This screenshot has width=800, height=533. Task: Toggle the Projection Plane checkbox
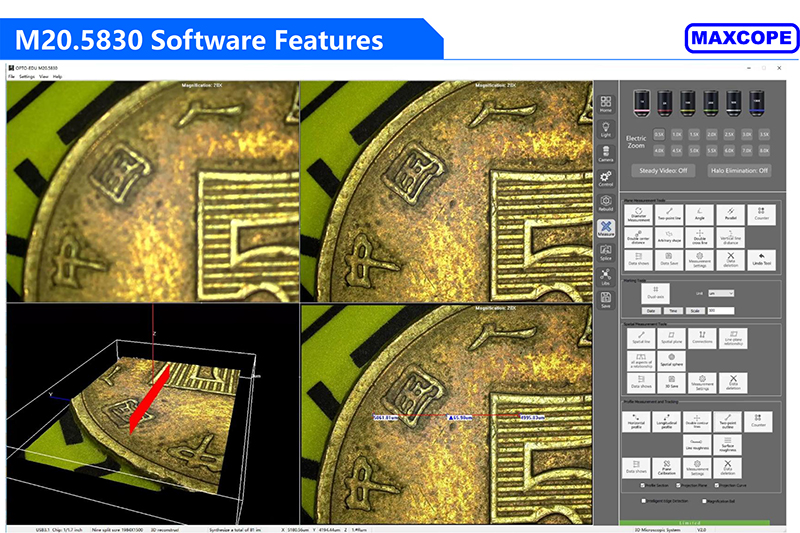coord(679,486)
